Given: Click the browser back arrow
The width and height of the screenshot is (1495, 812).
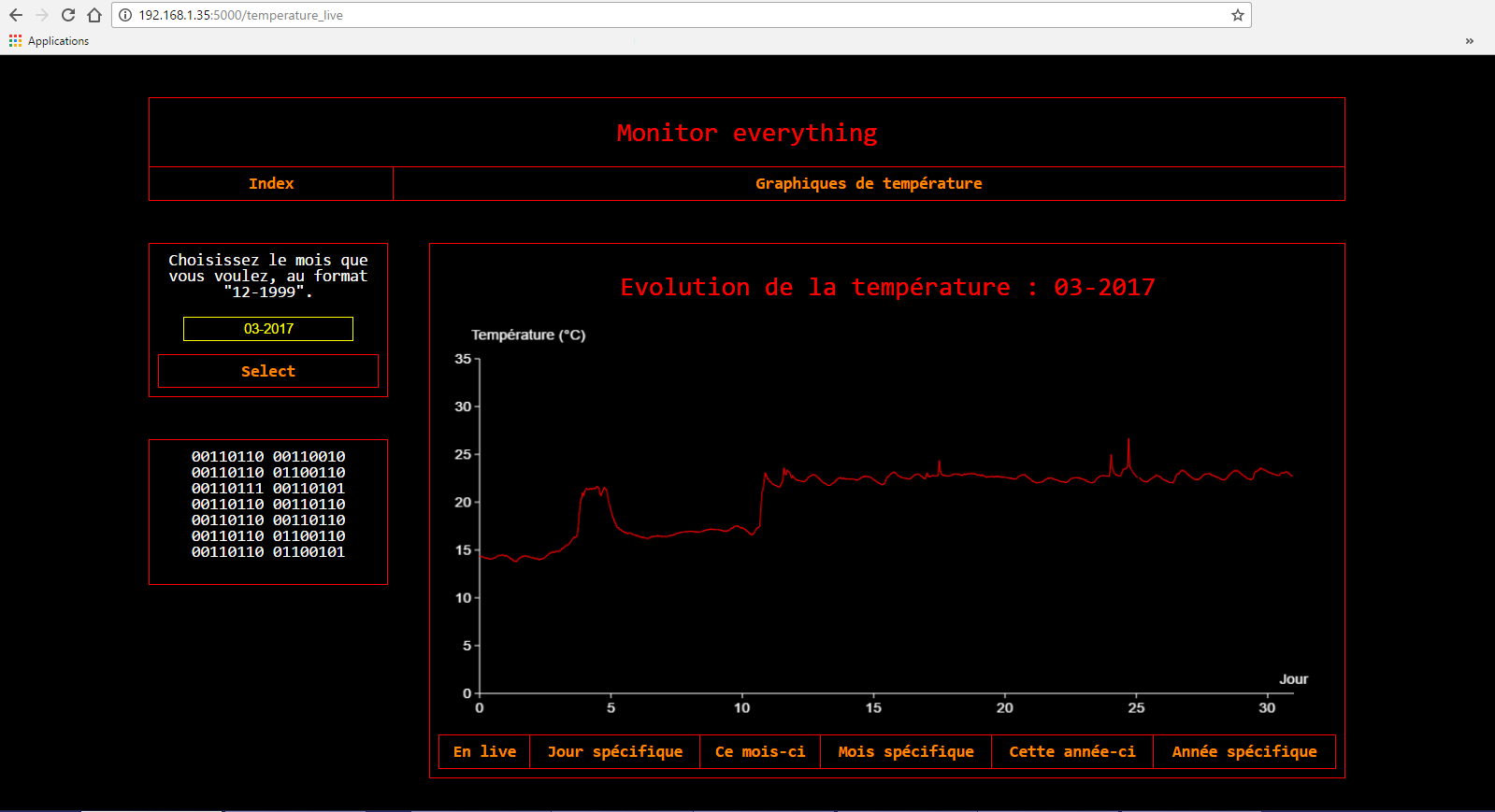Looking at the screenshot, I should click(x=16, y=15).
